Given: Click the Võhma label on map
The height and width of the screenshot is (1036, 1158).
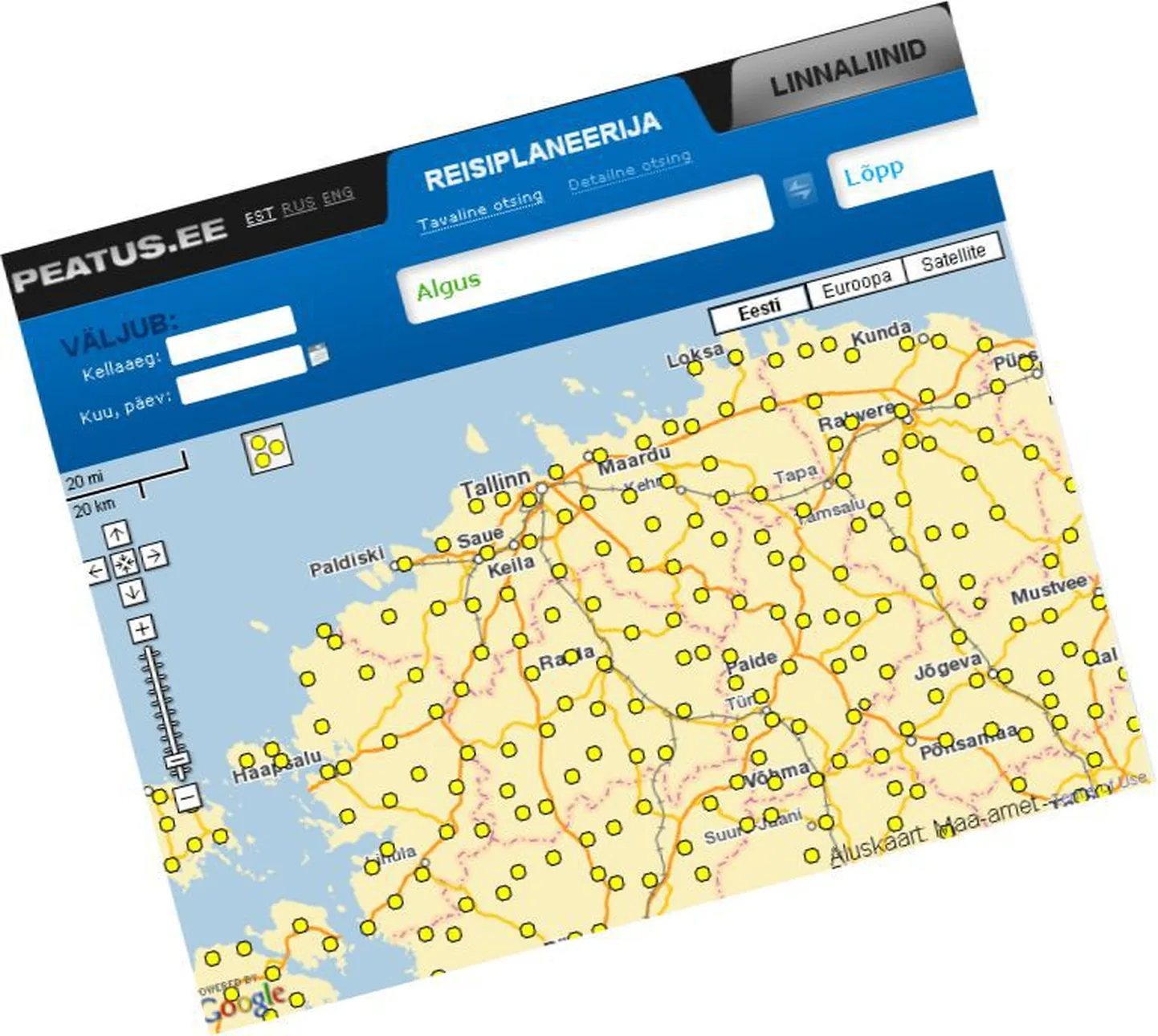Looking at the screenshot, I should tap(777, 773).
